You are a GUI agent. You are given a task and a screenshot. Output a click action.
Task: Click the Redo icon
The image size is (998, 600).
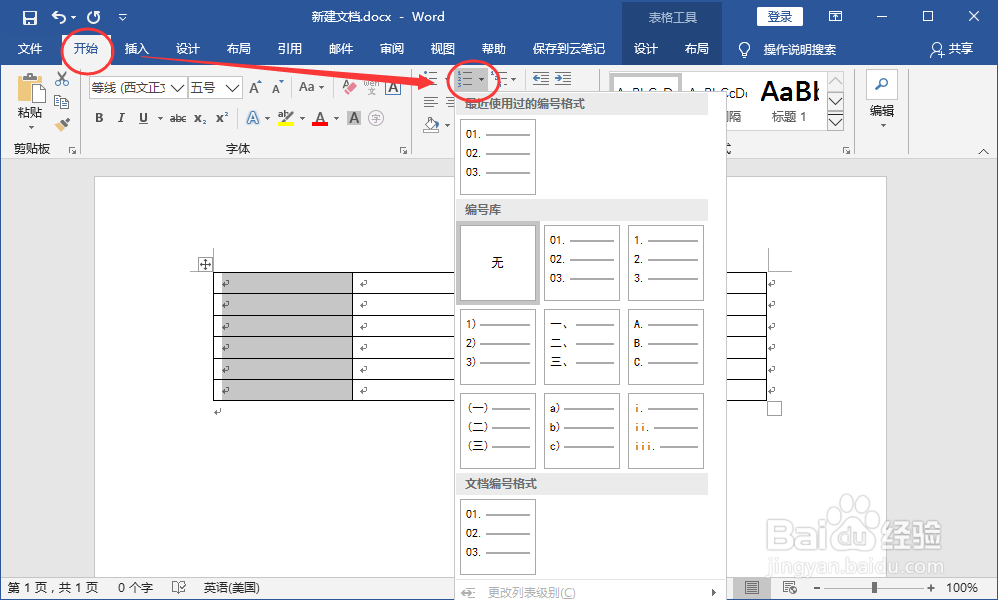[94, 17]
